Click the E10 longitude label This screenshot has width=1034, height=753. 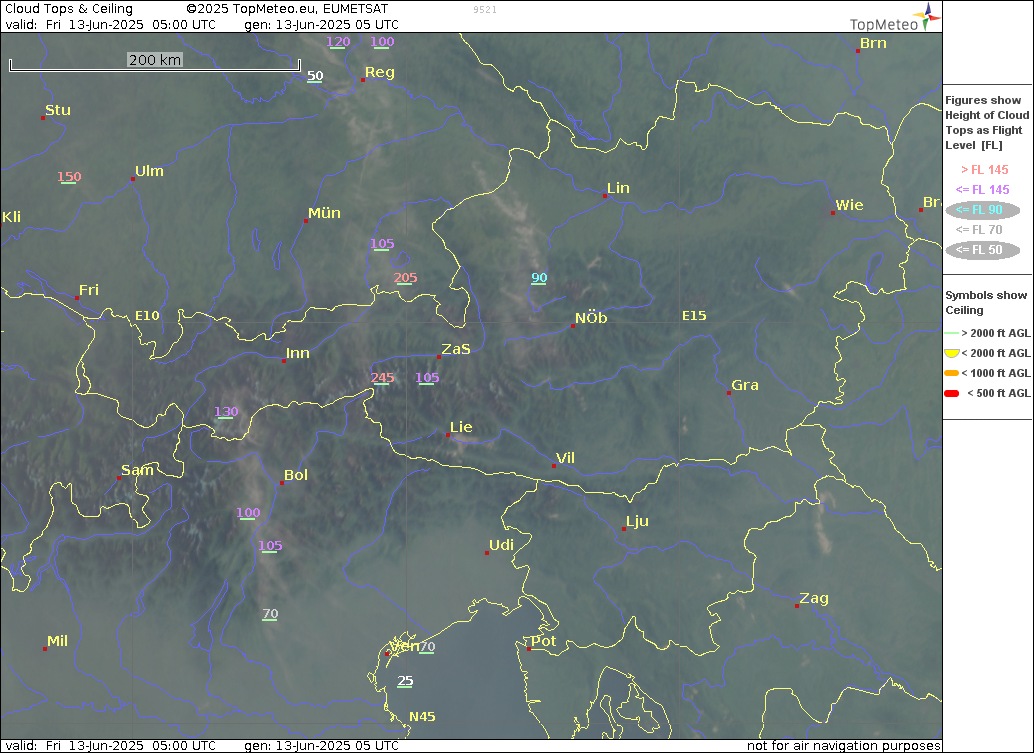(147, 316)
